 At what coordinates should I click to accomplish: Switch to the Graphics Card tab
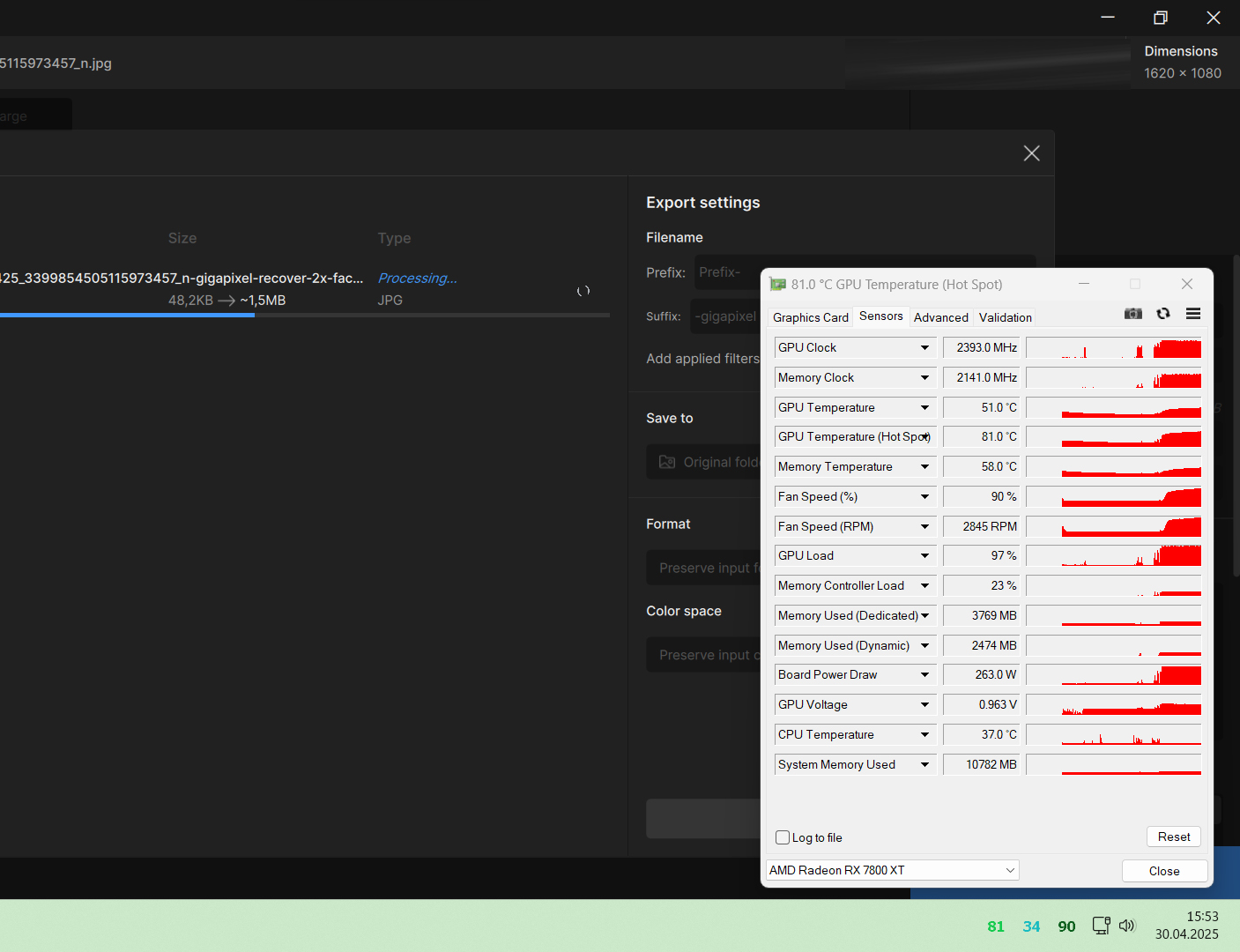coord(811,317)
